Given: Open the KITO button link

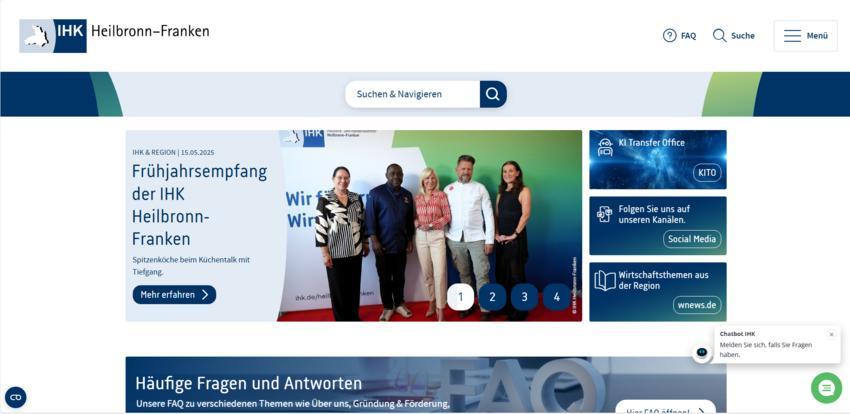Looking at the screenshot, I should pos(707,173).
